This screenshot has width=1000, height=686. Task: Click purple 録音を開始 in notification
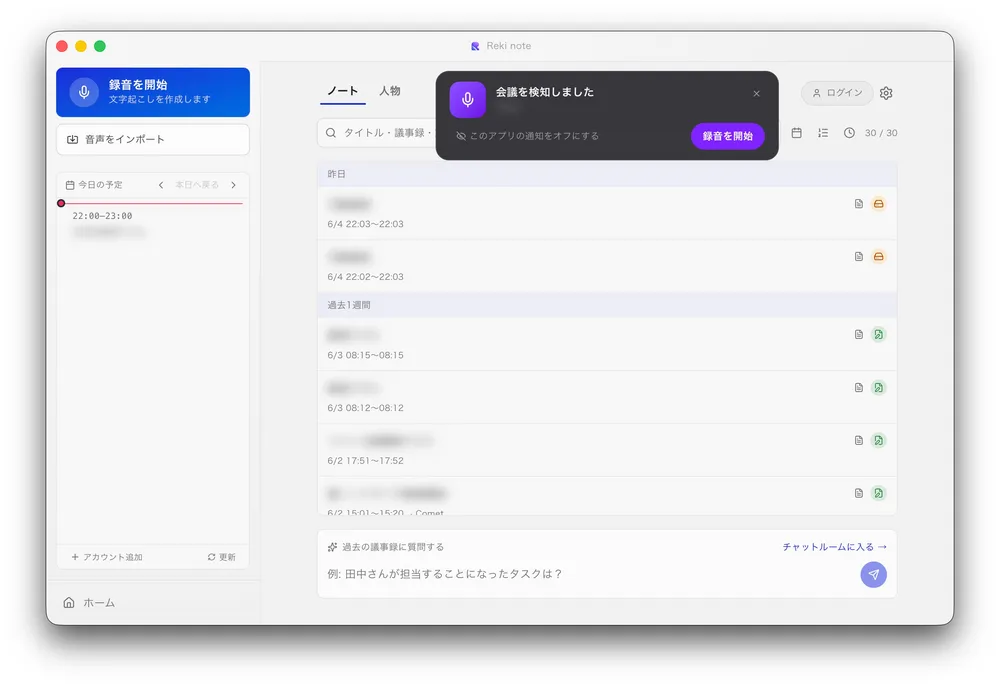point(728,136)
